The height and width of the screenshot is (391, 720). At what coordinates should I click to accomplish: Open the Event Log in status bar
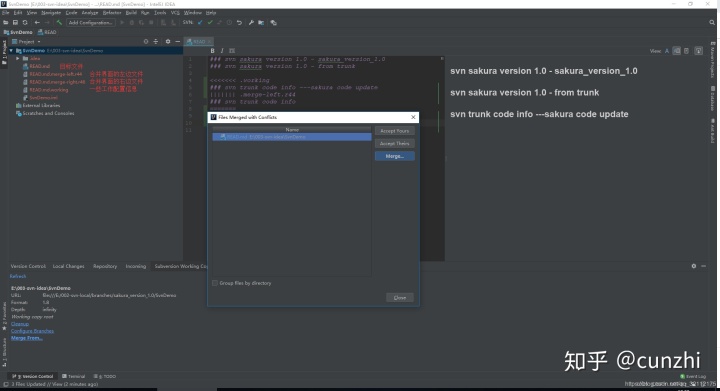click(x=693, y=376)
